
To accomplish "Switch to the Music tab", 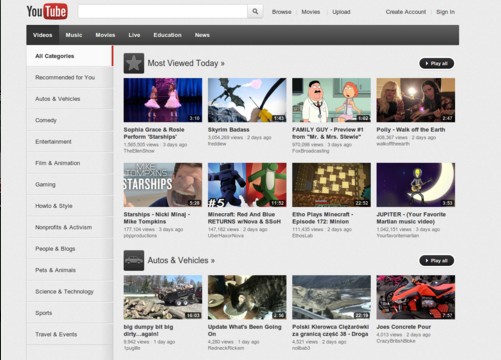I will [74, 35].
